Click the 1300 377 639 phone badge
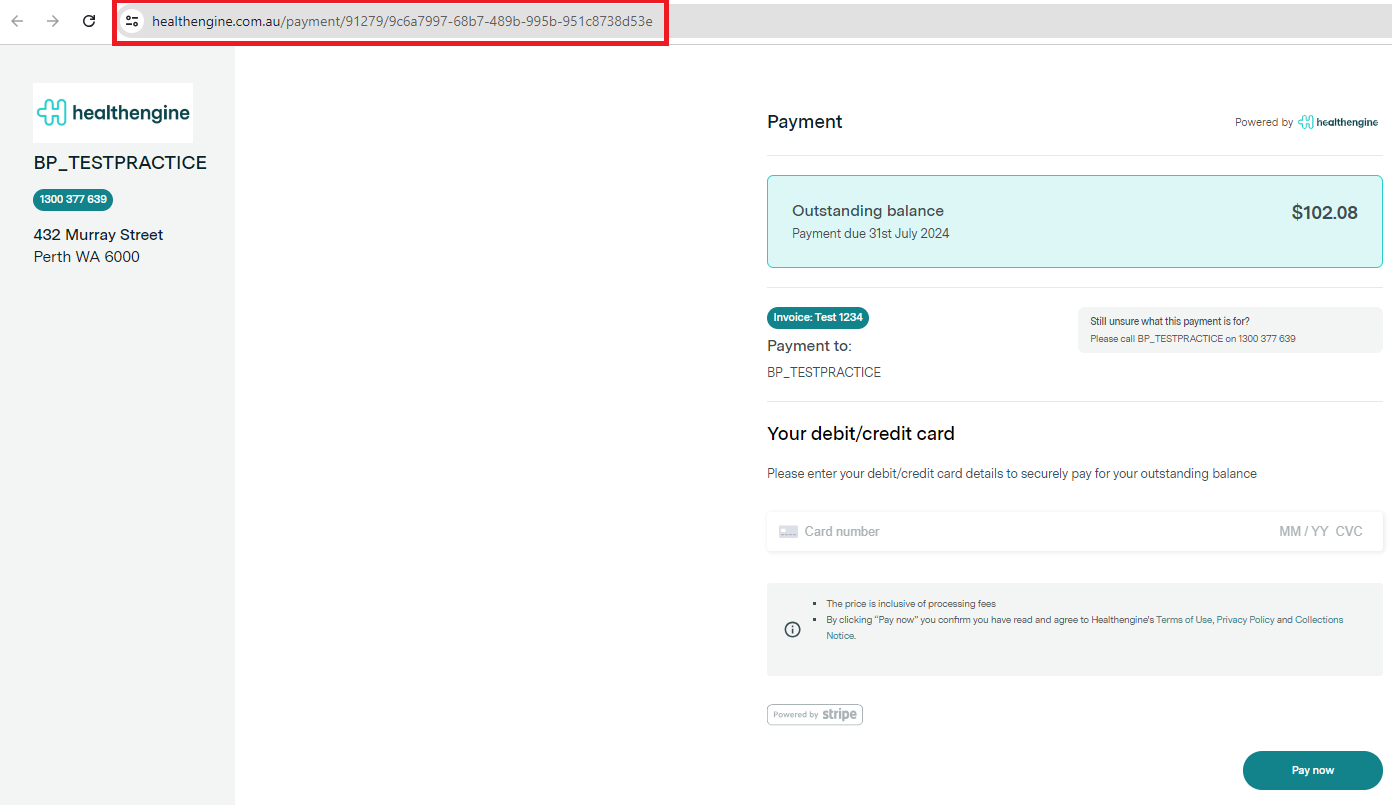This screenshot has width=1393, height=806. [73, 199]
